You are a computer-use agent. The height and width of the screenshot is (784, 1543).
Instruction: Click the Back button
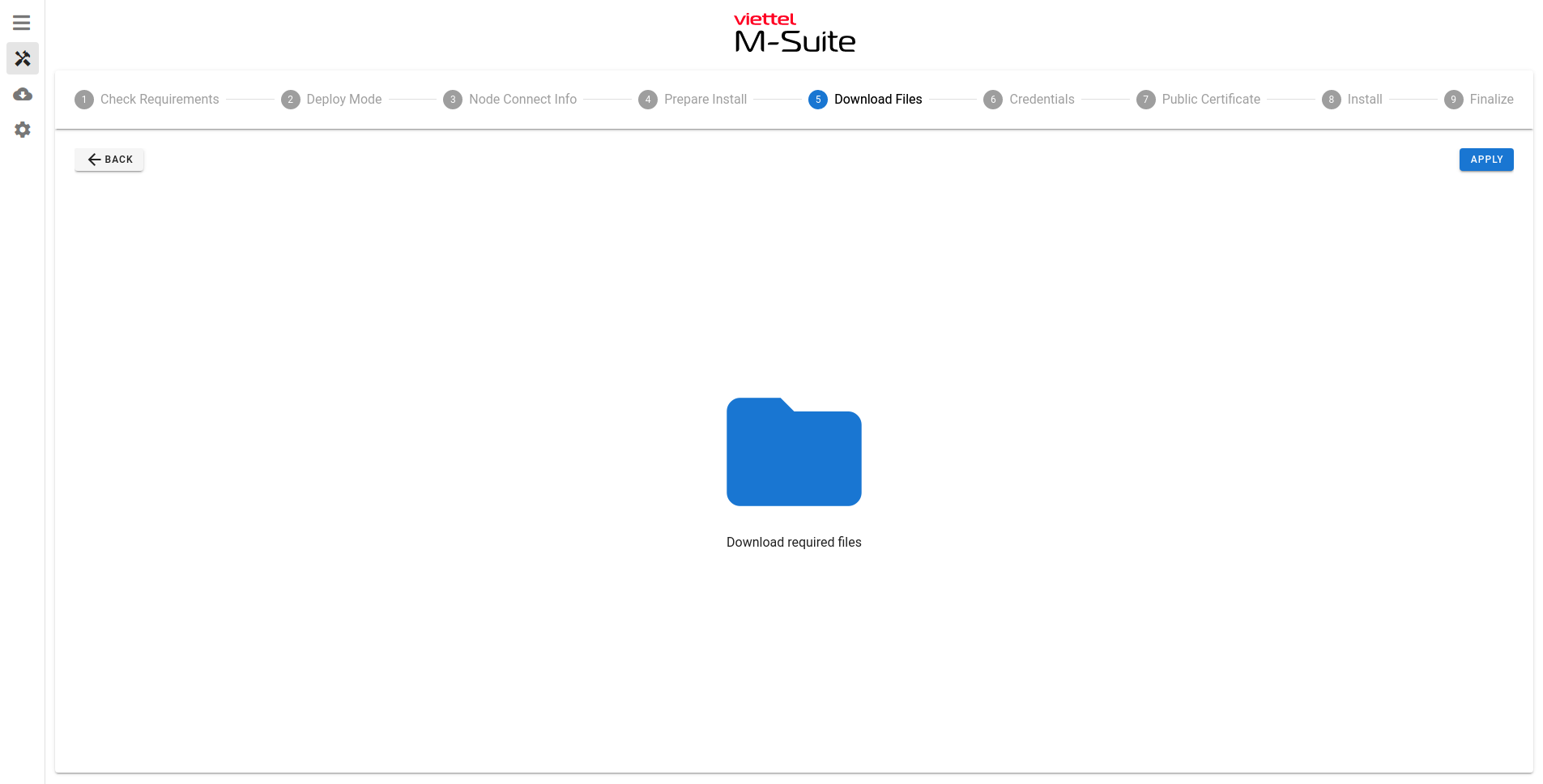click(x=109, y=160)
